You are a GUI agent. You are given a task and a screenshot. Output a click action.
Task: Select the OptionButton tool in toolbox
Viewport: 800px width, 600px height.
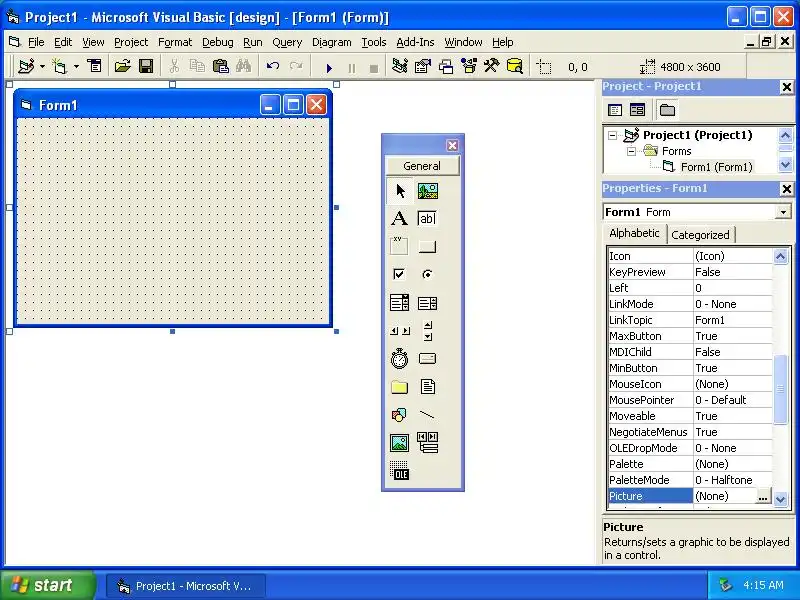click(428, 274)
